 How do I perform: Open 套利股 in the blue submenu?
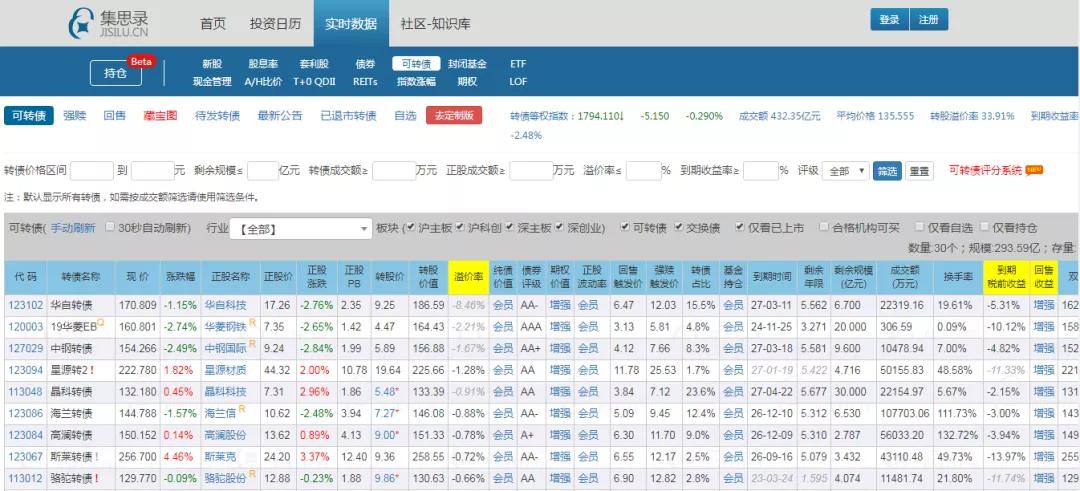tap(314, 64)
